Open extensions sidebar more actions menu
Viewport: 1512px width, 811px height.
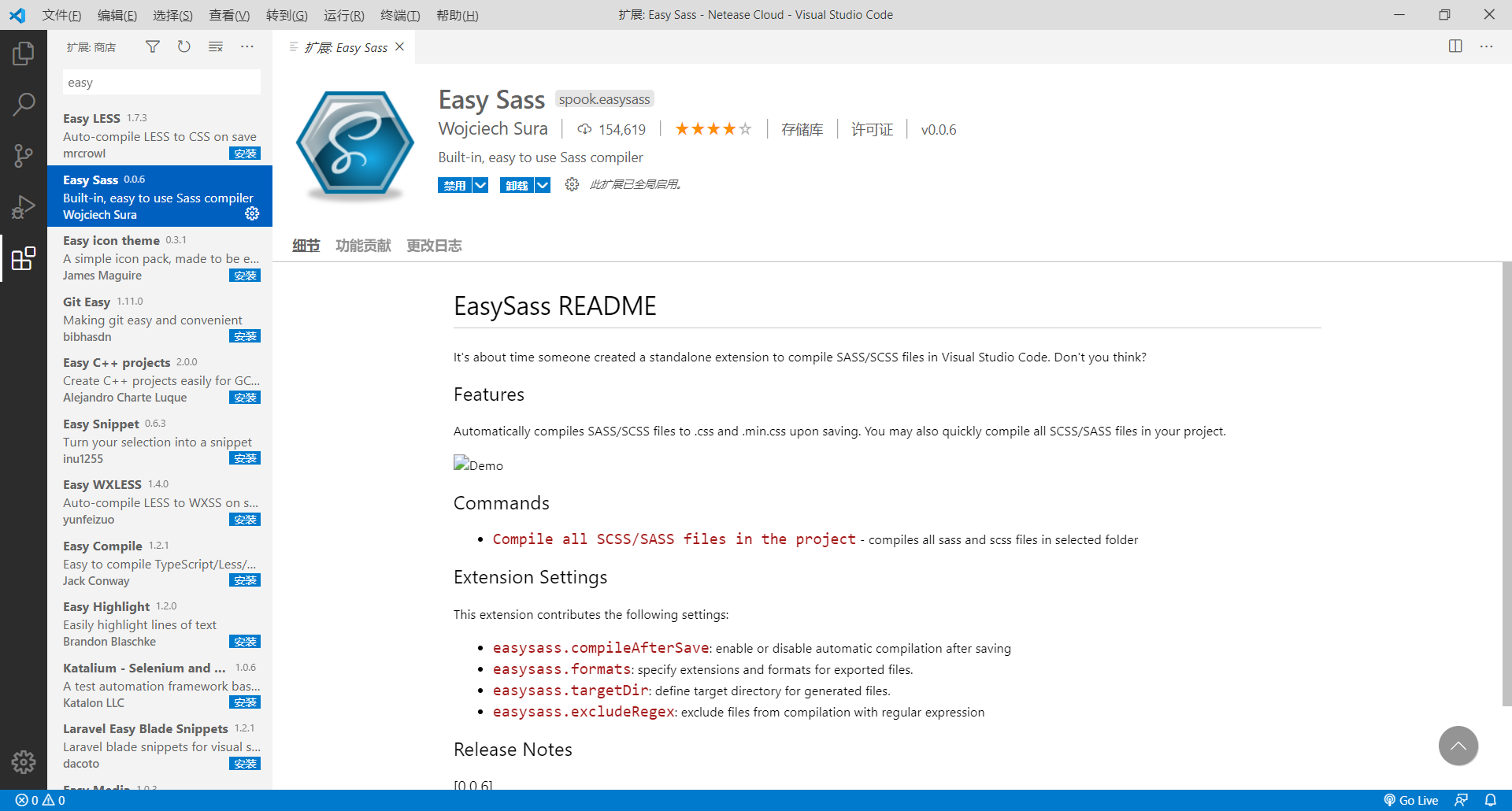247,47
